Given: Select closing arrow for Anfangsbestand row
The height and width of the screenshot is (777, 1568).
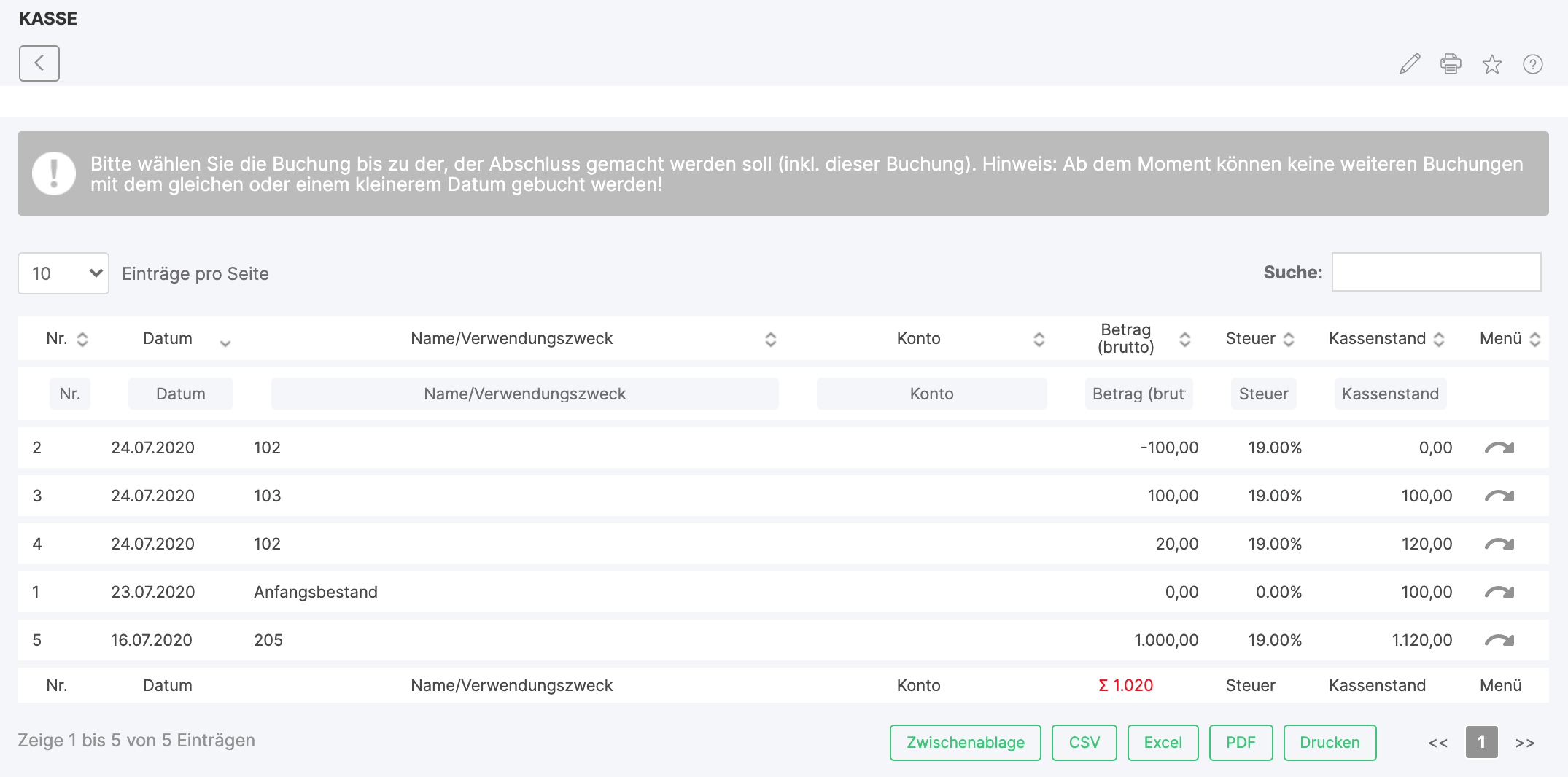Looking at the screenshot, I should [x=1499, y=592].
